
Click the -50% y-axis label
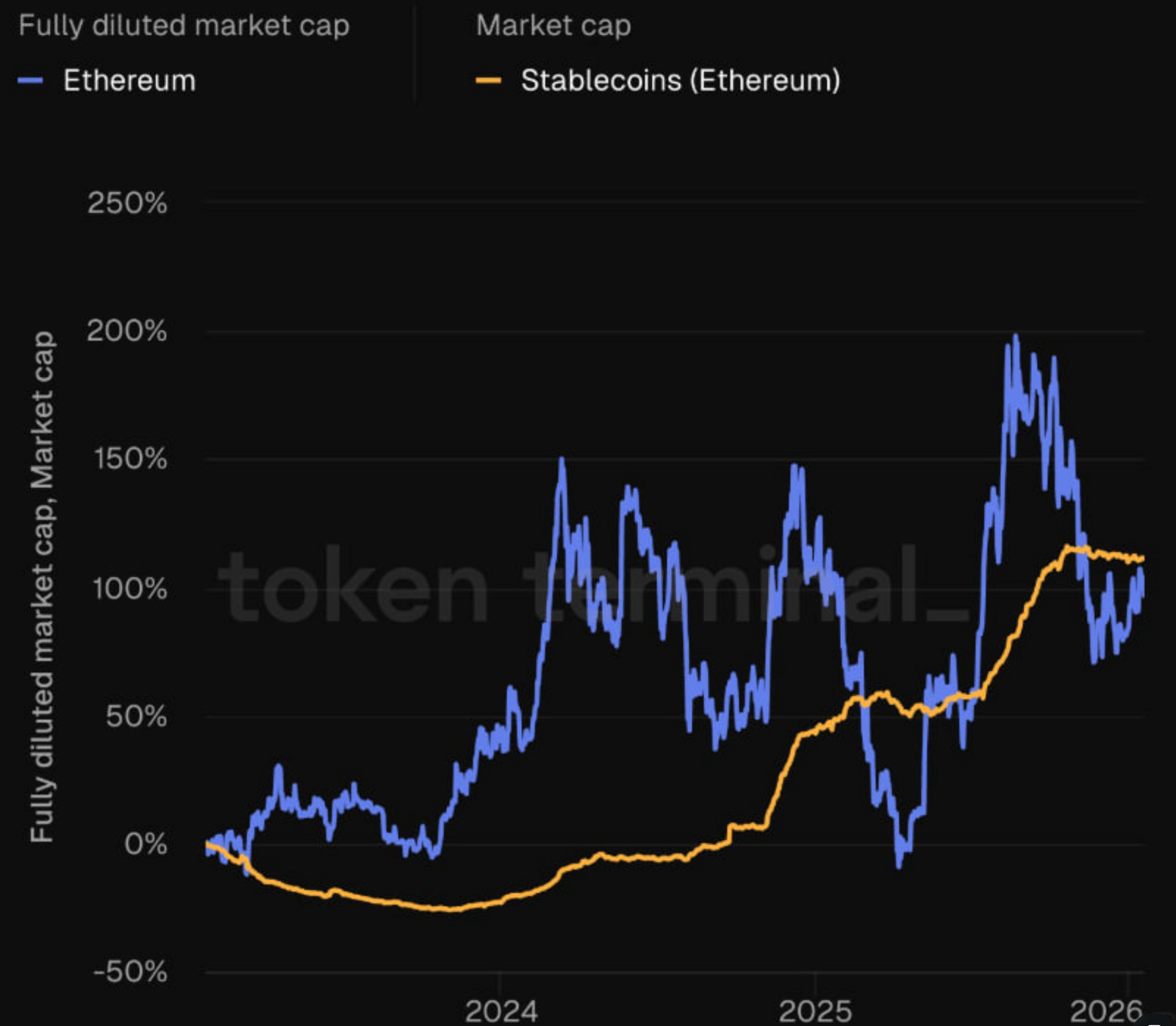click(x=130, y=972)
